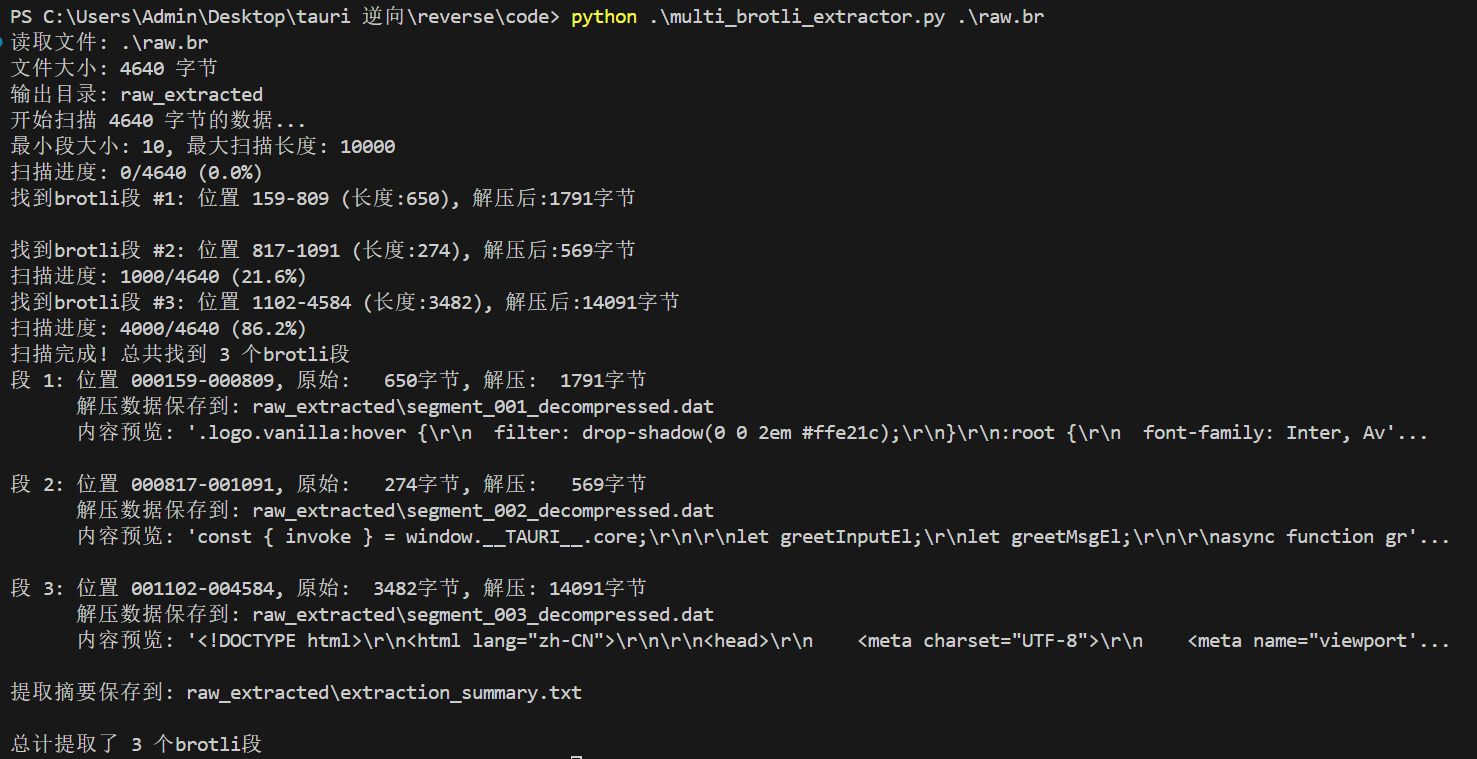
Task: Click the 扫描进度 1000/4640 (21.6%) line
Action: [158, 277]
